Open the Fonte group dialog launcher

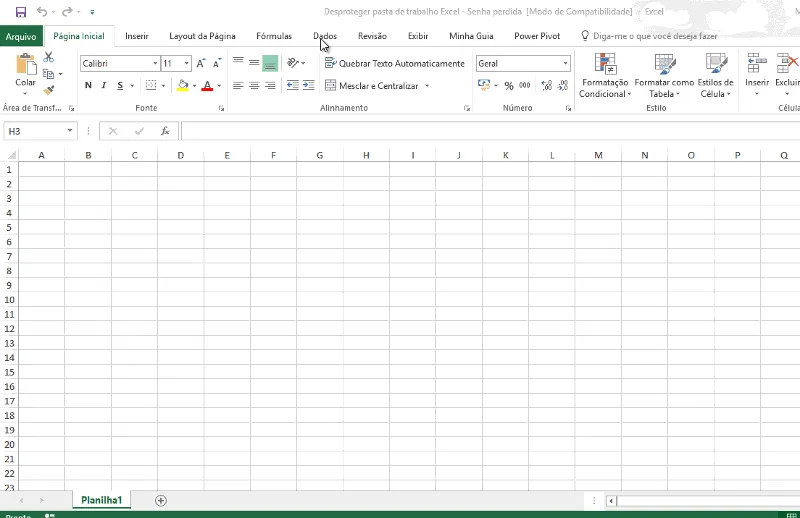[x=221, y=108]
